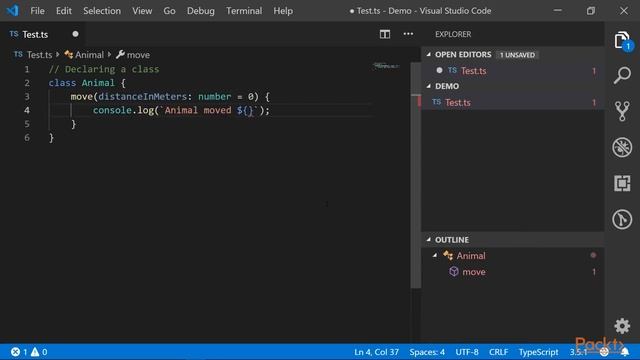The image size is (640, 360).
Task: Click Test.ts in the breadcrumb
Action: tap(39, 55)
